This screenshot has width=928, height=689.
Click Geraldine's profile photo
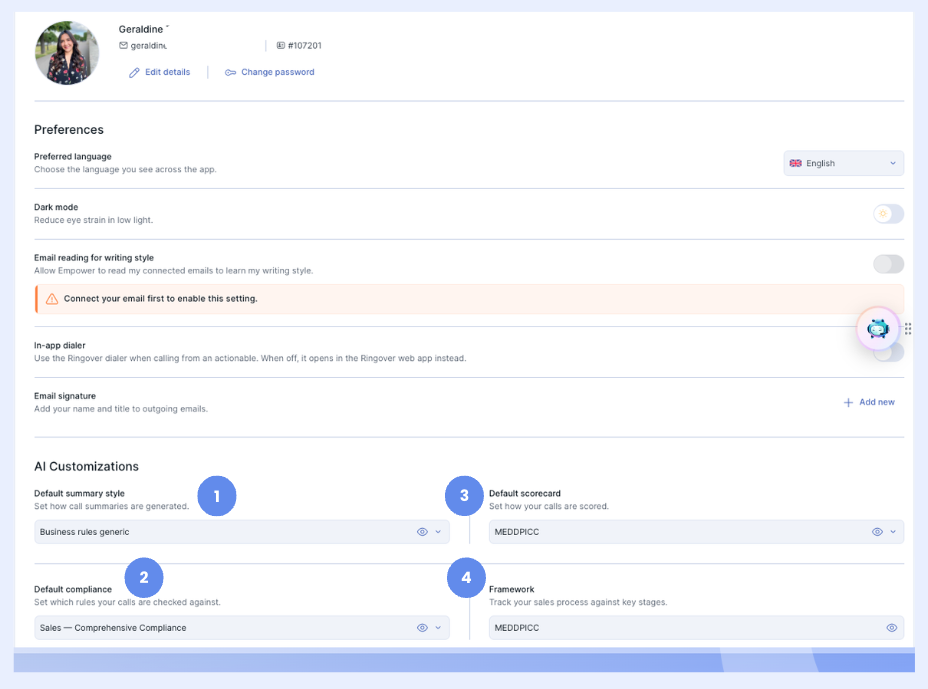(x=67, y=53)
